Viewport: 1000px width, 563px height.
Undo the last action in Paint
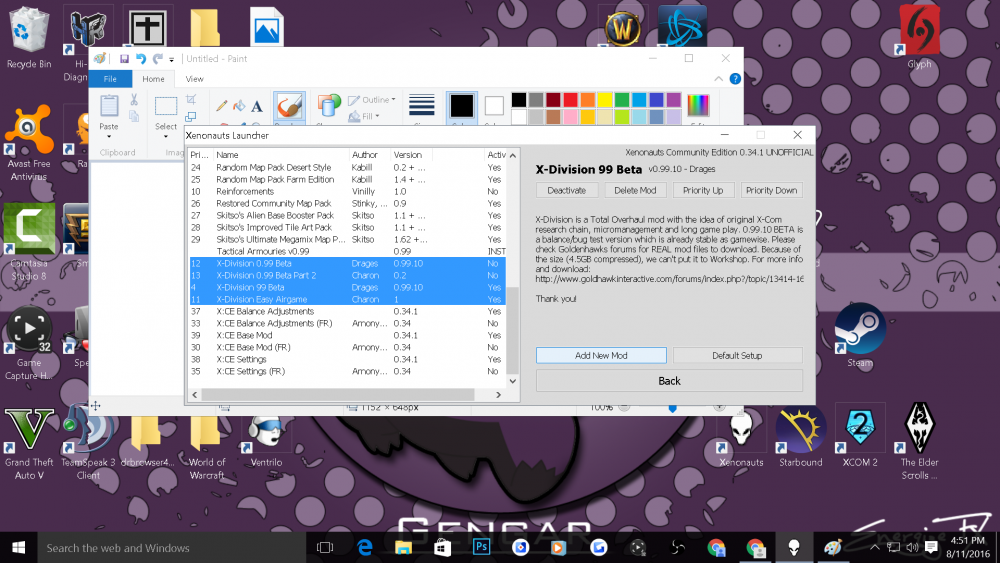tap(141, 59)
